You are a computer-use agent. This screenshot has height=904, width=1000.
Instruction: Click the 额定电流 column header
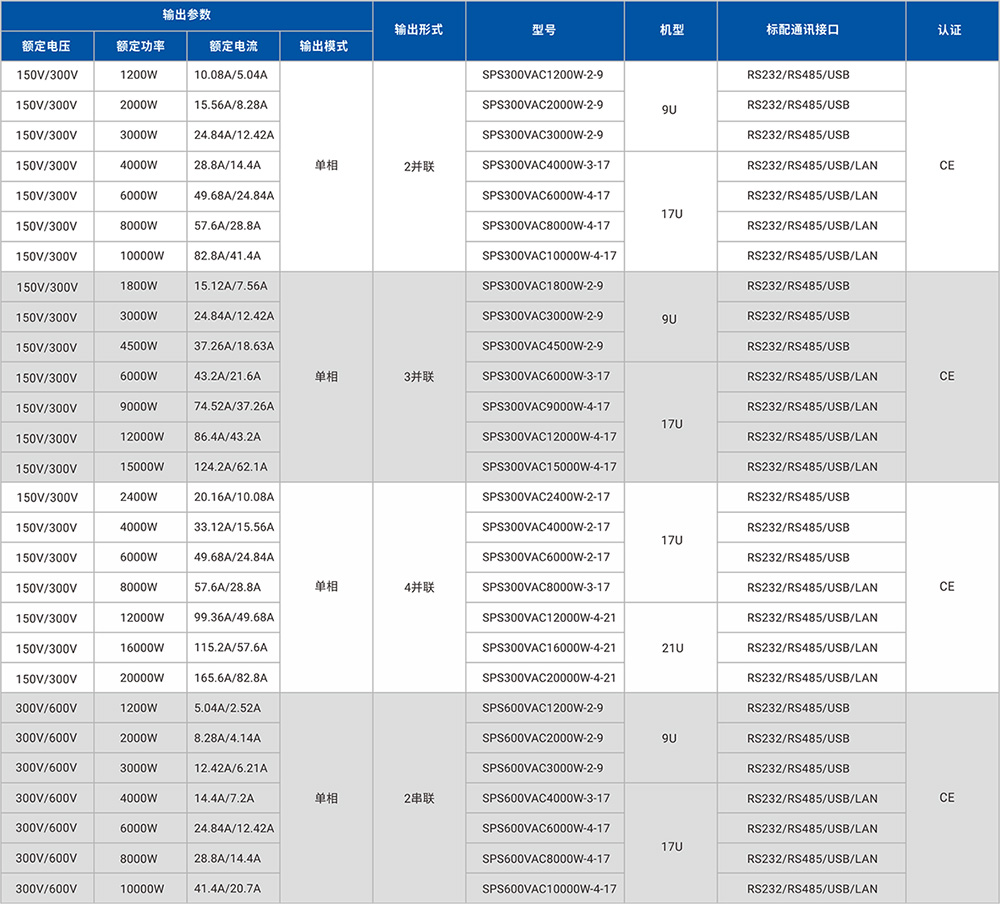click(233, 46)
